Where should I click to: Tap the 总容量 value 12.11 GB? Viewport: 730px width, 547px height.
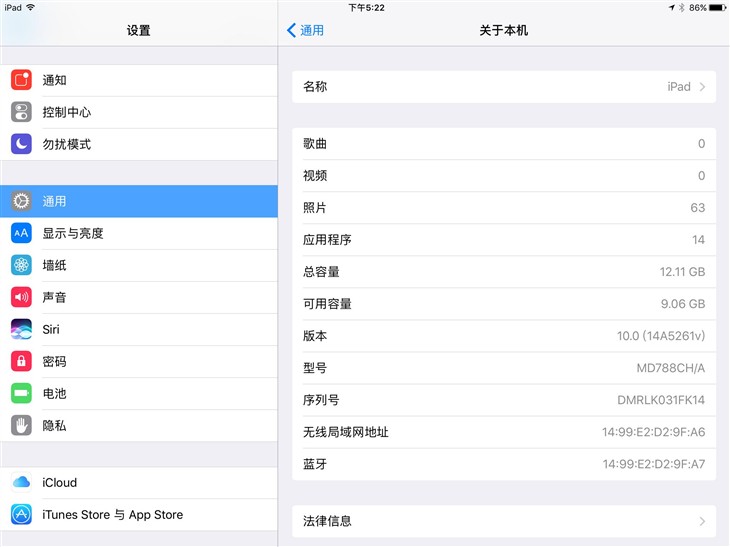coord(683,272)
